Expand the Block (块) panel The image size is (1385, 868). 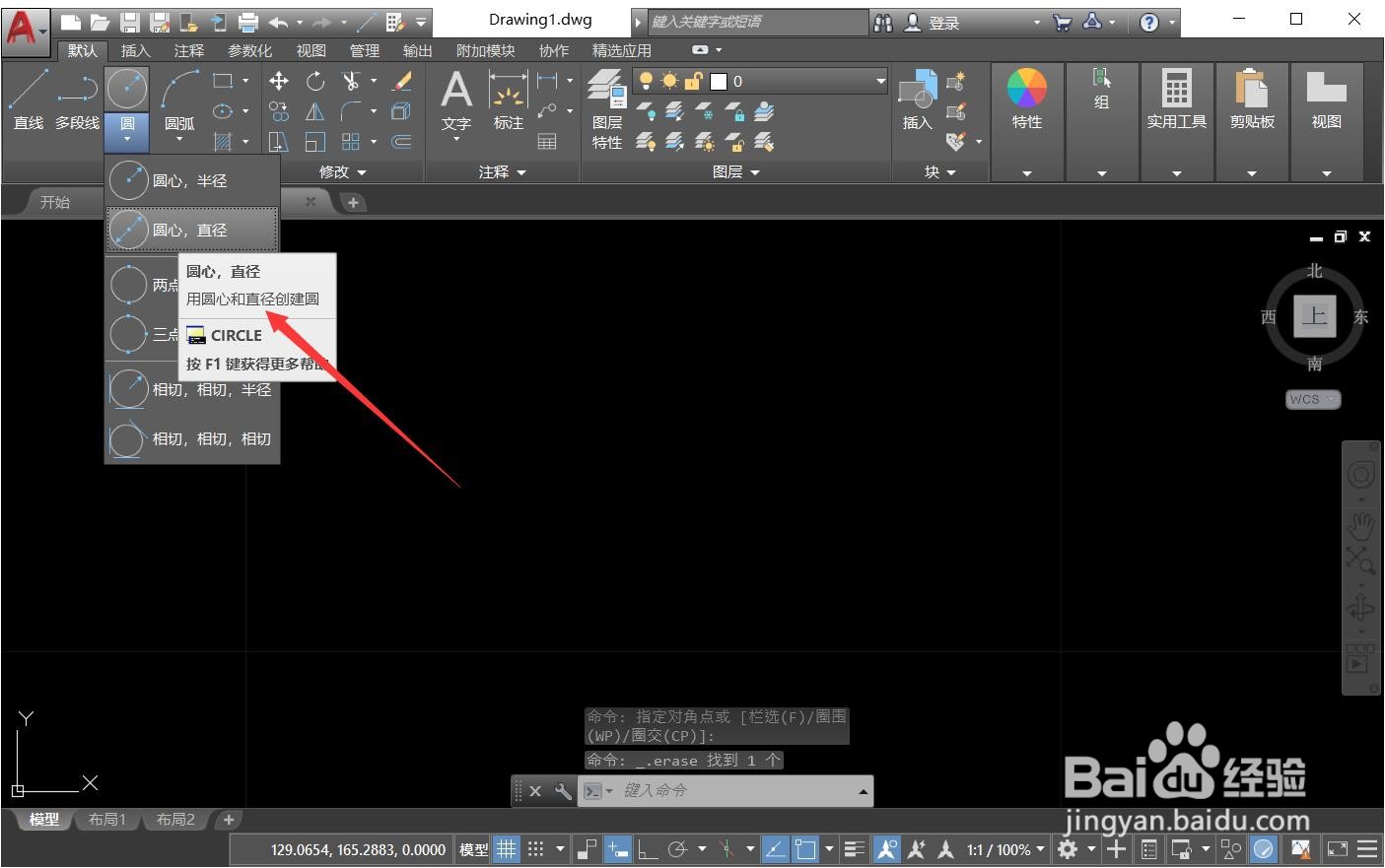[940, 171]
